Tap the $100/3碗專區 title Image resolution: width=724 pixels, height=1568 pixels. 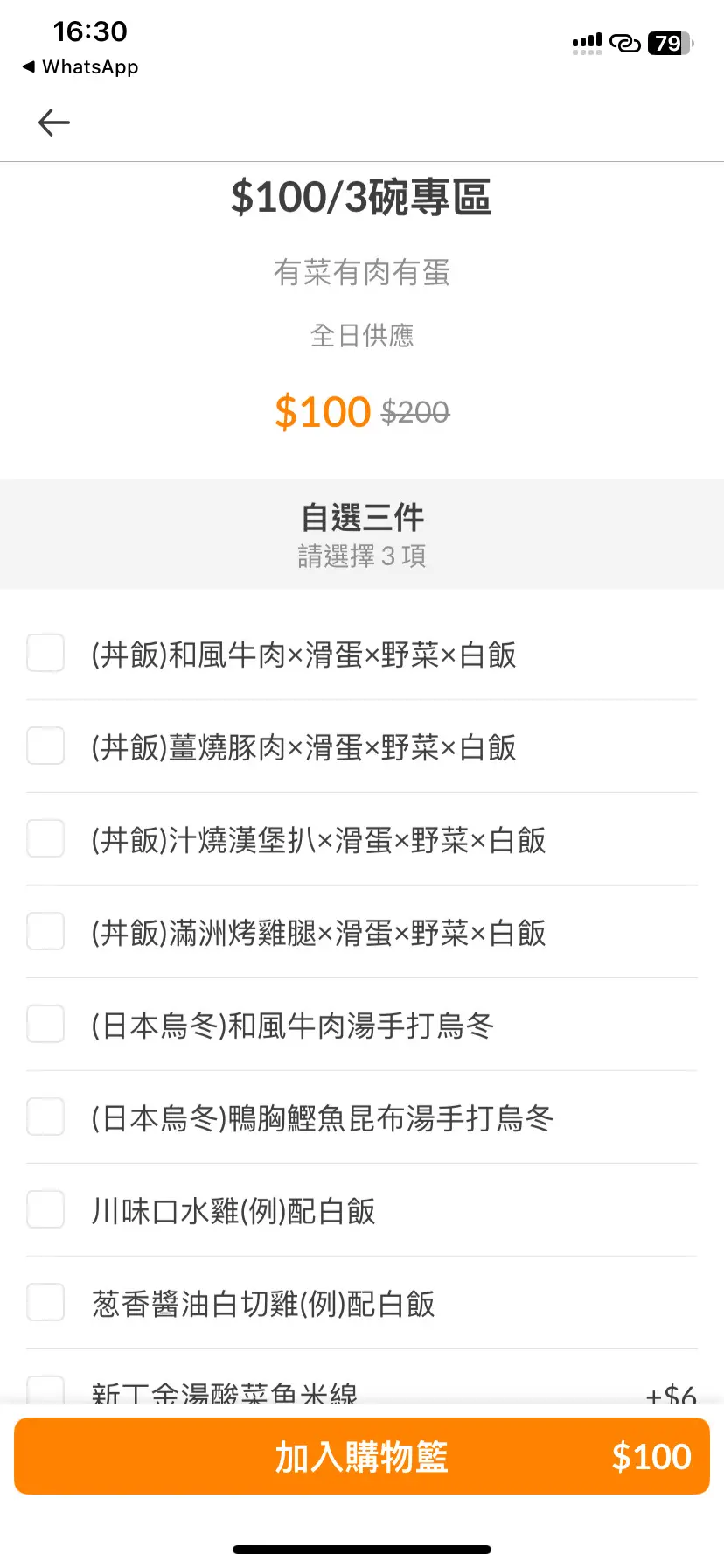[361, 198]
